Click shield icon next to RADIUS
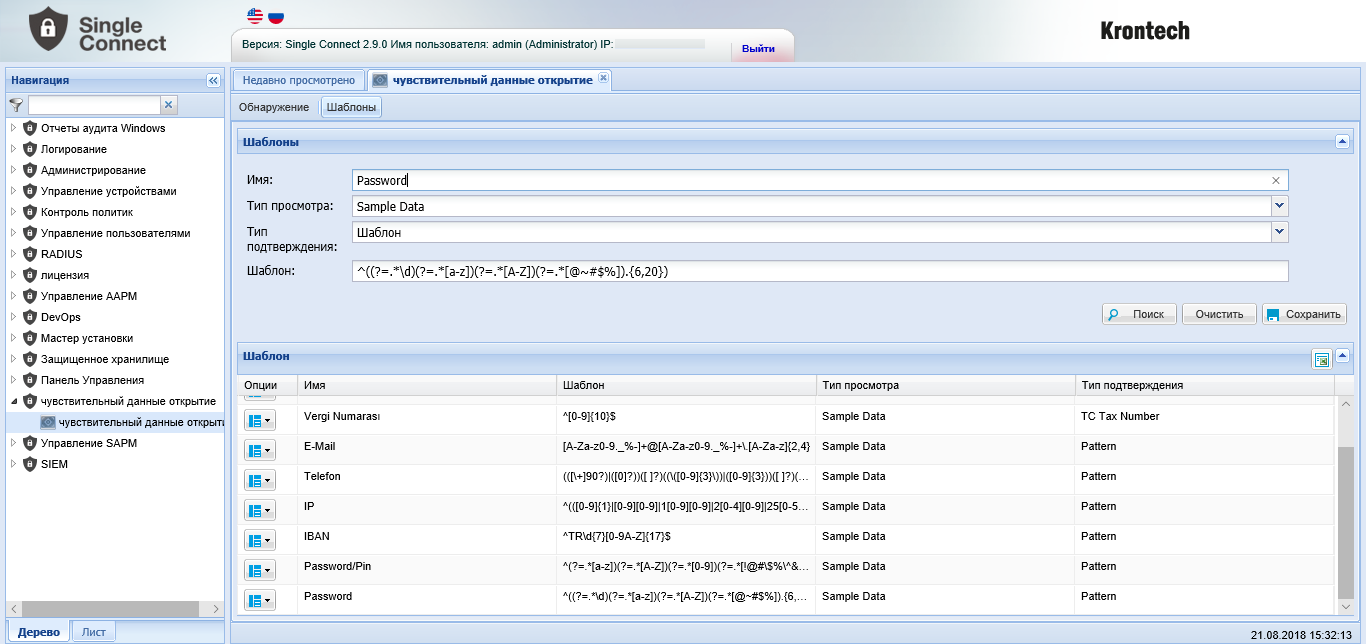The height and width of the screenshot is (644, 1366). coord(30,254)
